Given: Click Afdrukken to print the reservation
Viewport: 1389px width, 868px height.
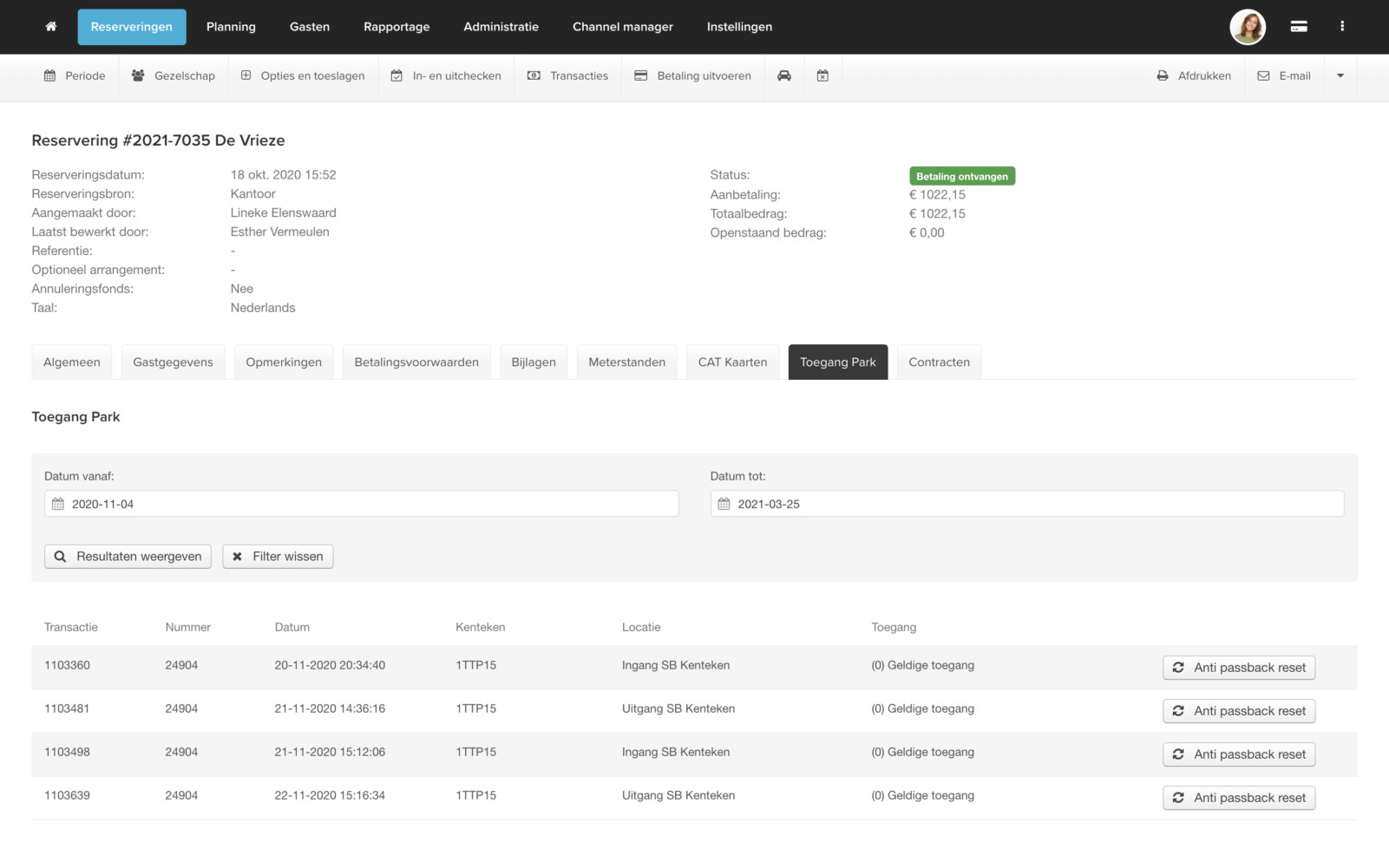Looking at the screenshot, I should pyautogui.click(x=1194, y=76).
